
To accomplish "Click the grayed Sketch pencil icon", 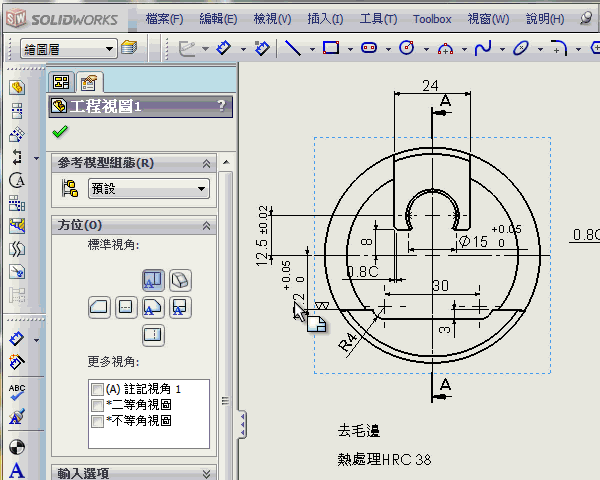I will (x=187, y=49).
